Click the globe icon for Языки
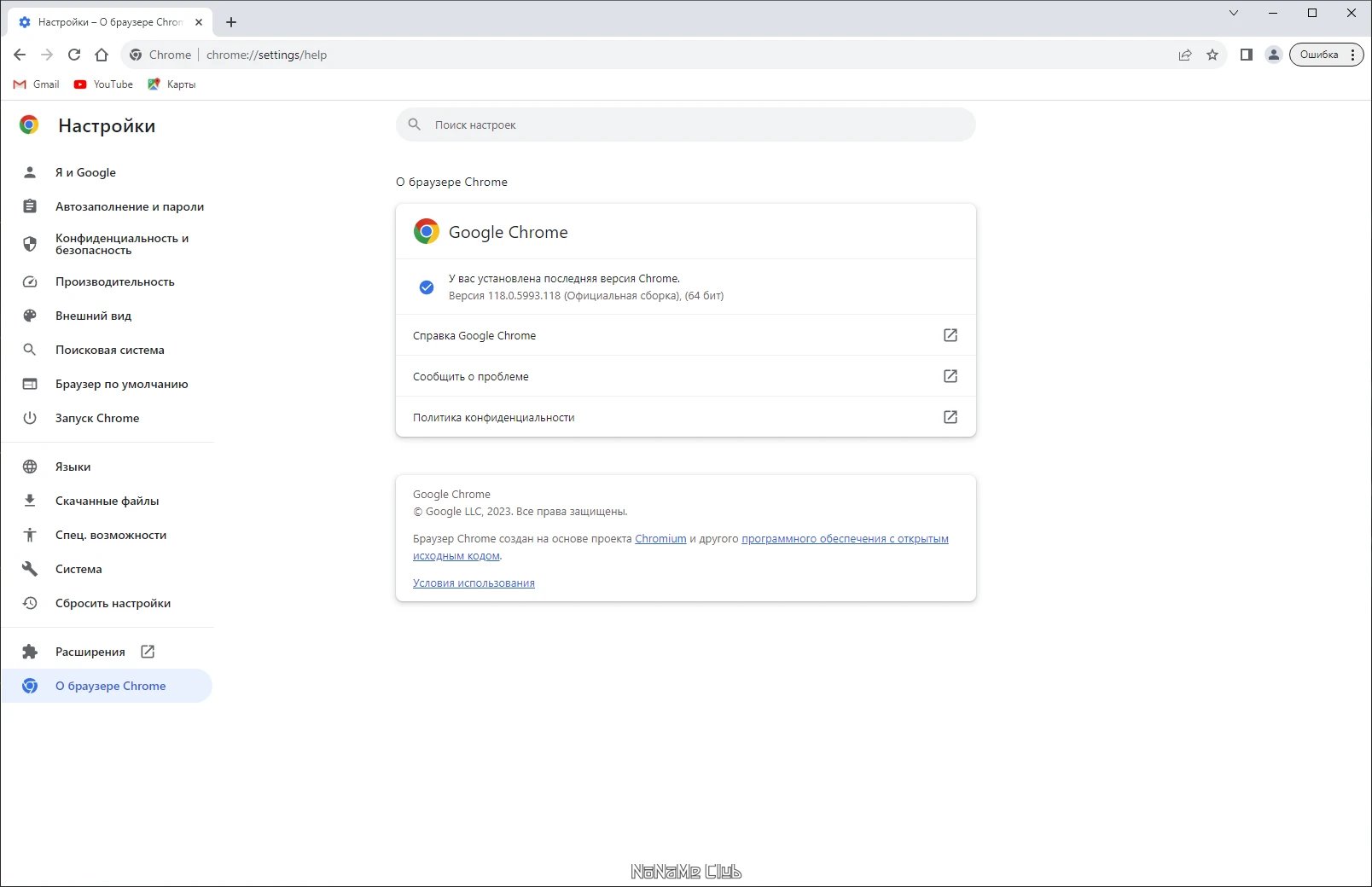The width and height of the screenshot is (1372, 887). tap(30, 467)
